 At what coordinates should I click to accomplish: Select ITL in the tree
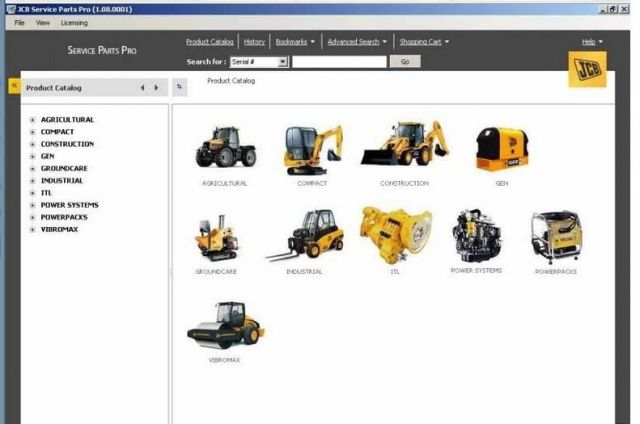(x=46, y=193)
